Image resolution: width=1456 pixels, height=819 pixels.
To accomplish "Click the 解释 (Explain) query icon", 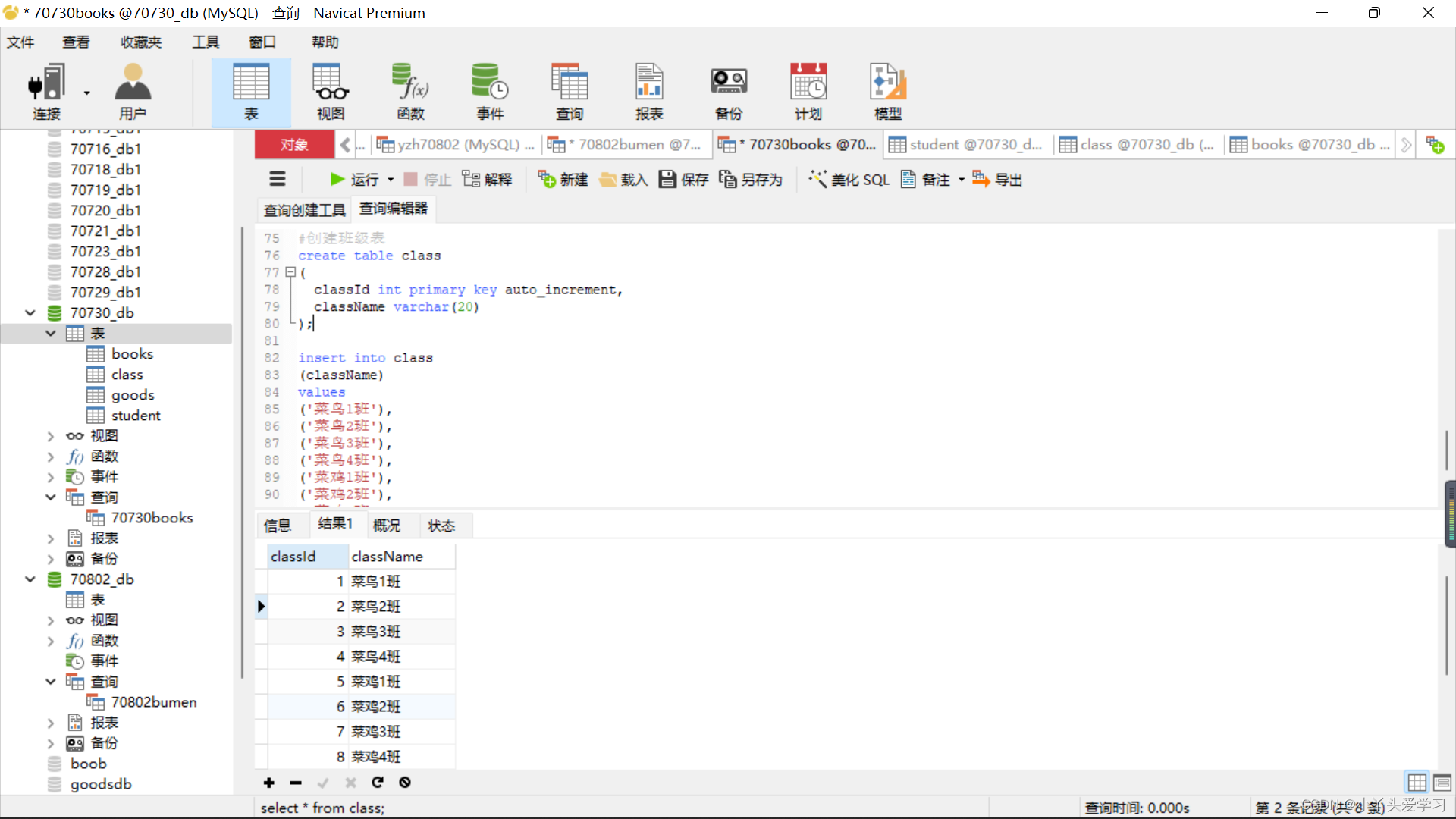I will [x=489, y=179].
